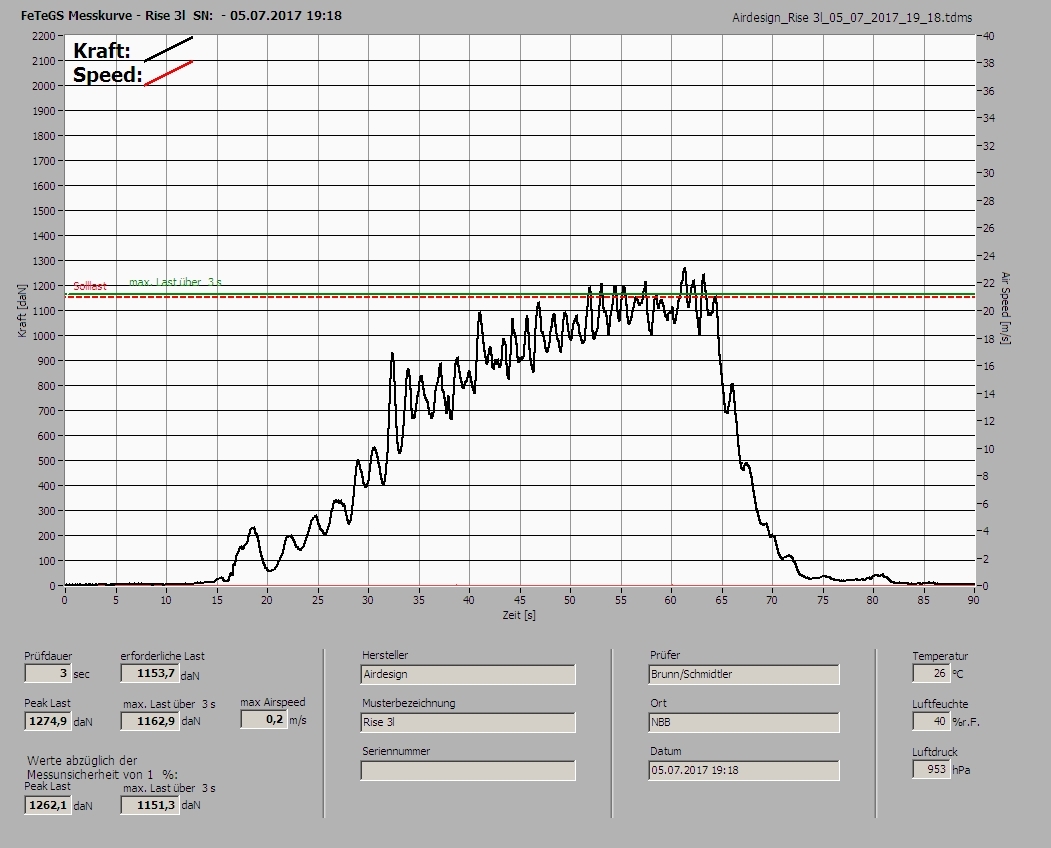1051x848 pixels.
Task: Click the 'max Airspeed' label
Action: coord(273,702)
